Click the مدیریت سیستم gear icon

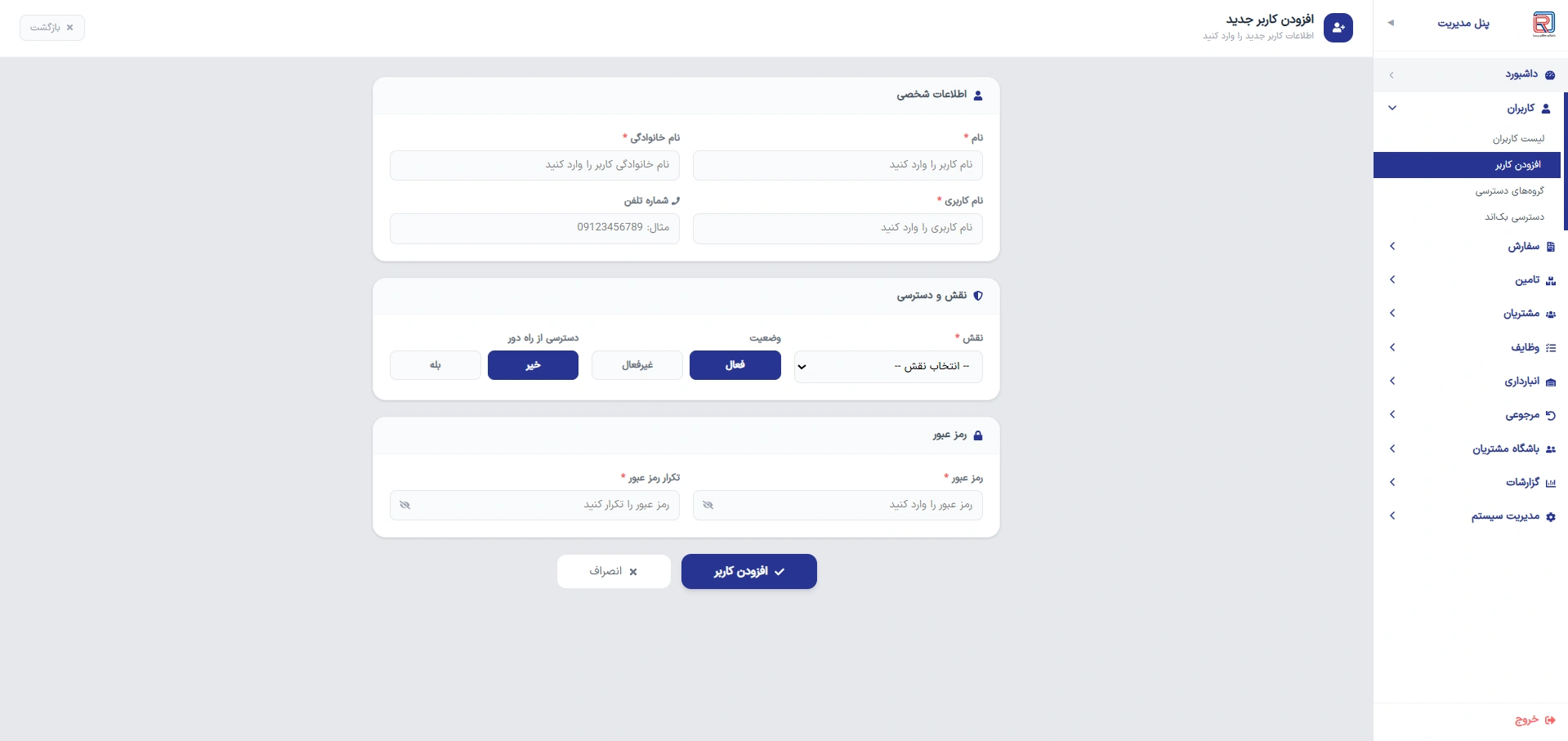(x=1551, y=516)
